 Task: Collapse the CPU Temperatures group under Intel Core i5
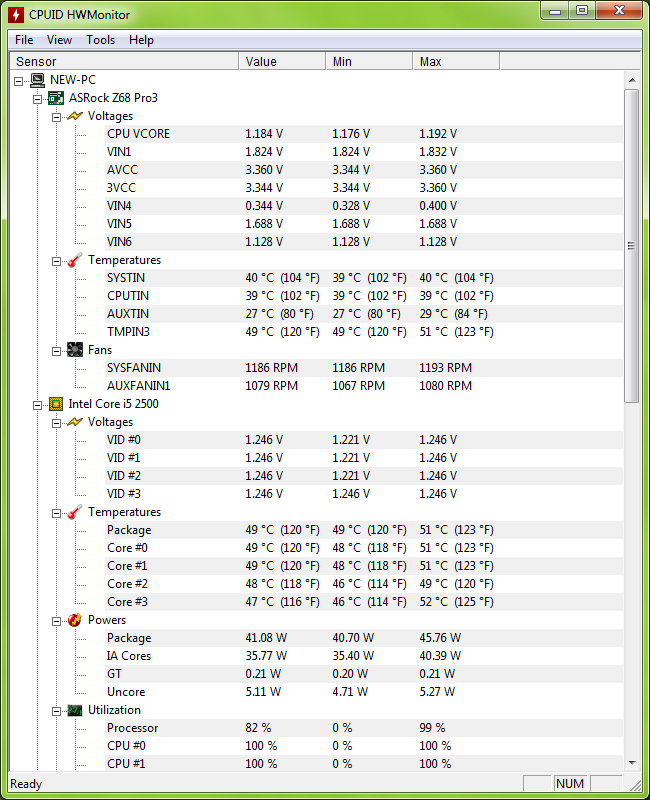click(56, 513)
